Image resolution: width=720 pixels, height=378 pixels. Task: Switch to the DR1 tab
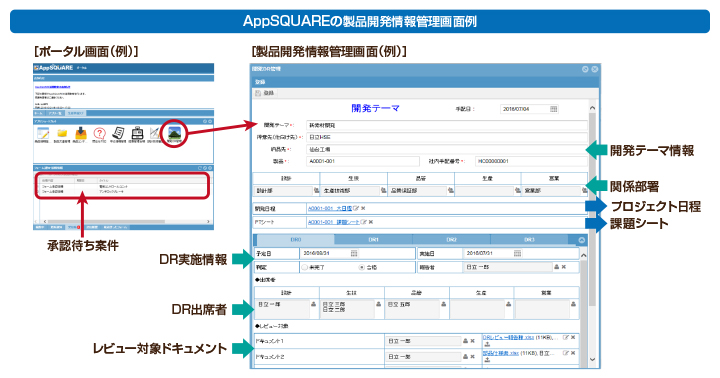click(x=373, y=240)
